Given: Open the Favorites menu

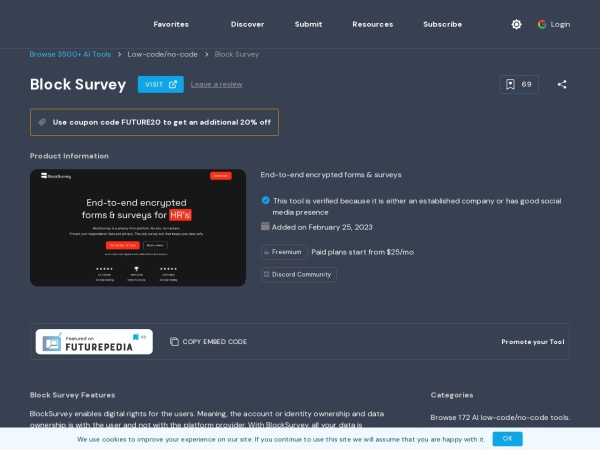Looking at the screenshot, I should pos(171,24).
